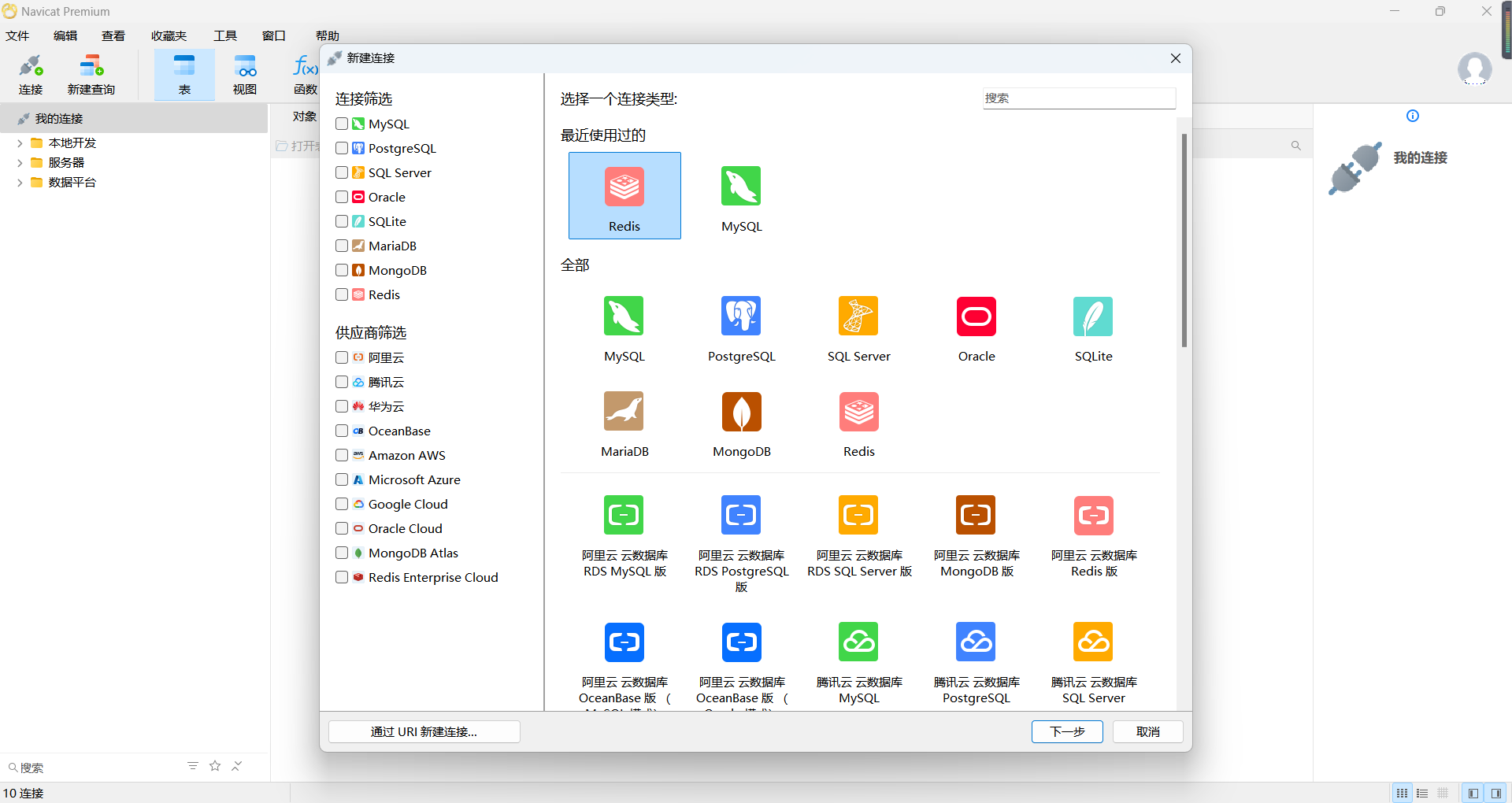The image size is (1512, 803).
Task: Click the 取消 button
Action: tap(1147, 731)
